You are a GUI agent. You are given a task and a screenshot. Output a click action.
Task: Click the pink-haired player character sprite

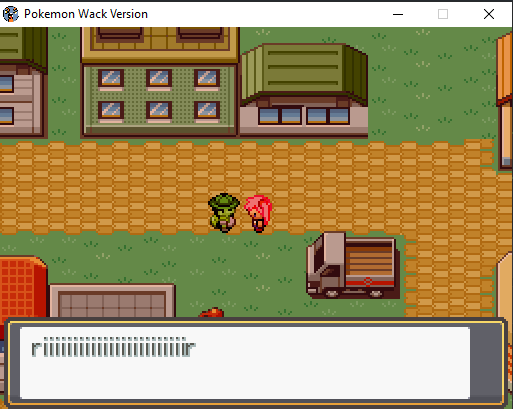(258, 213)
